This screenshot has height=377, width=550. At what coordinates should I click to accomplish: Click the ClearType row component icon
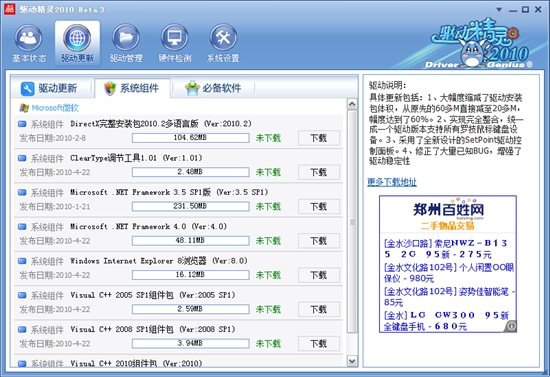click(22, 158)
